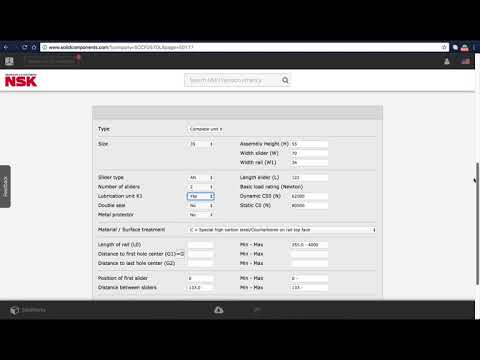
Task: Click the Length of rail (L0) field
Action: coord(200,245)
